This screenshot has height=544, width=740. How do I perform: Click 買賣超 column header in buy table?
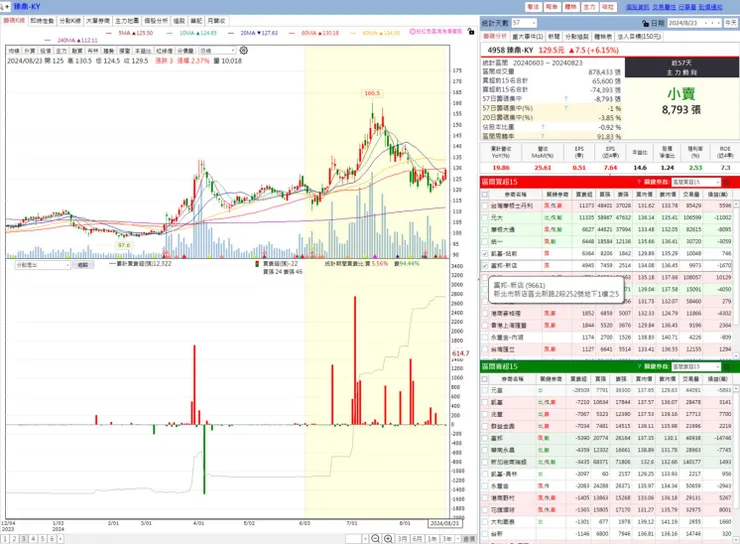pyautogui.click(x=584, y=194)
